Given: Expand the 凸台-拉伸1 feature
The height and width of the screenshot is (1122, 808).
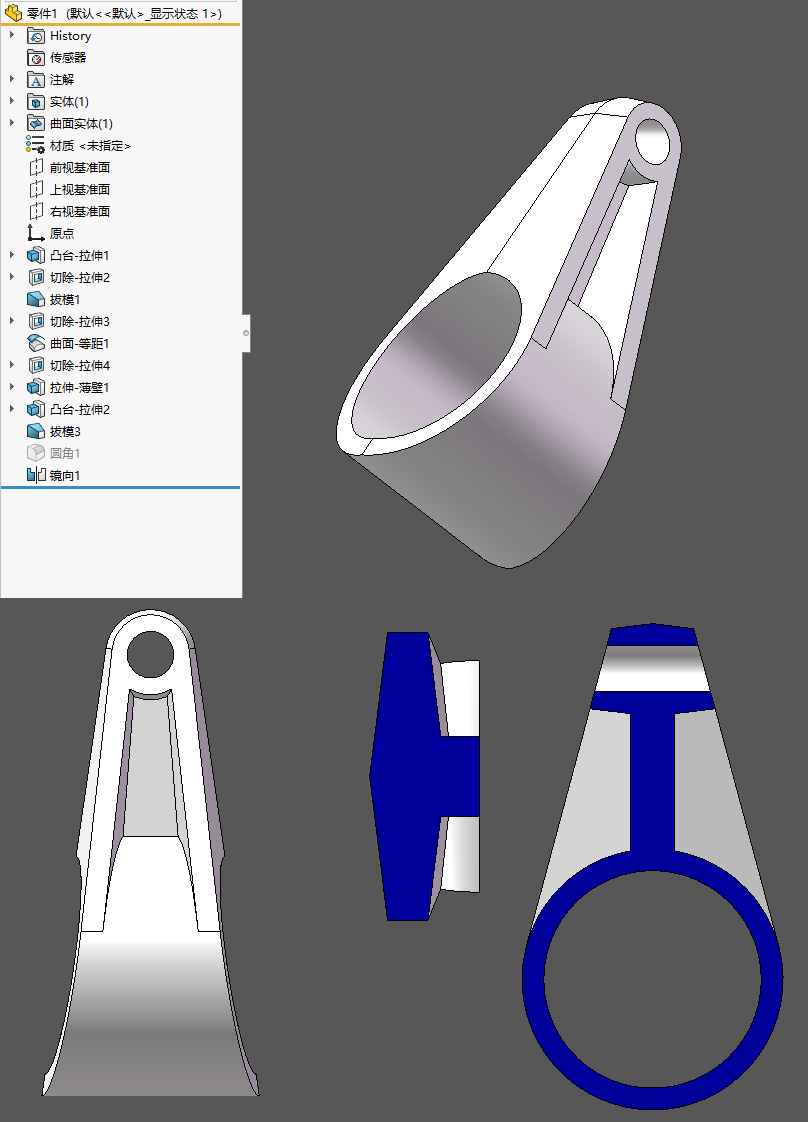Looking at the screenshot, I should [x=11, y=255].
